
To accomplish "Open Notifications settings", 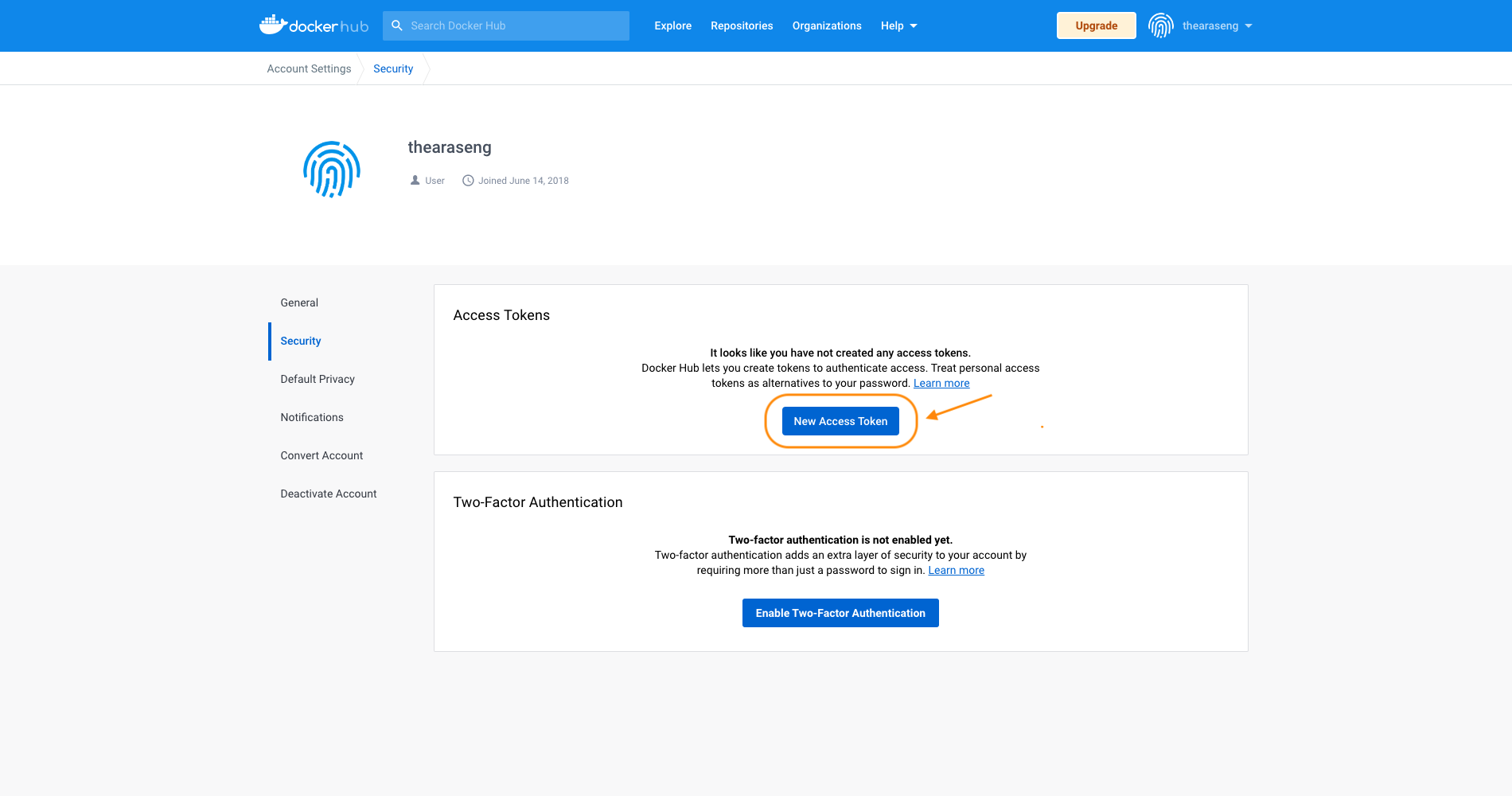I will click(x=312, y=417).
